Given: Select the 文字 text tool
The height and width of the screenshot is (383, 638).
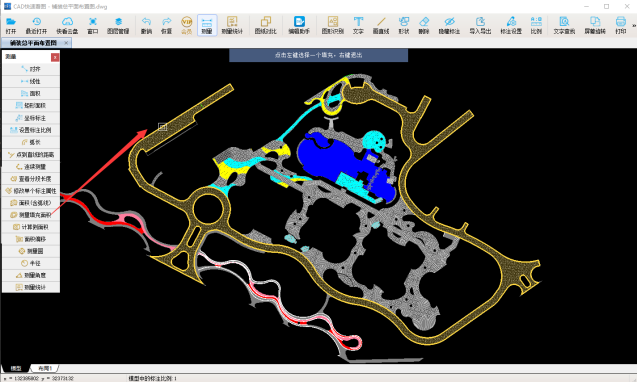Looking at the screenshot, I should tap(358, 25).
